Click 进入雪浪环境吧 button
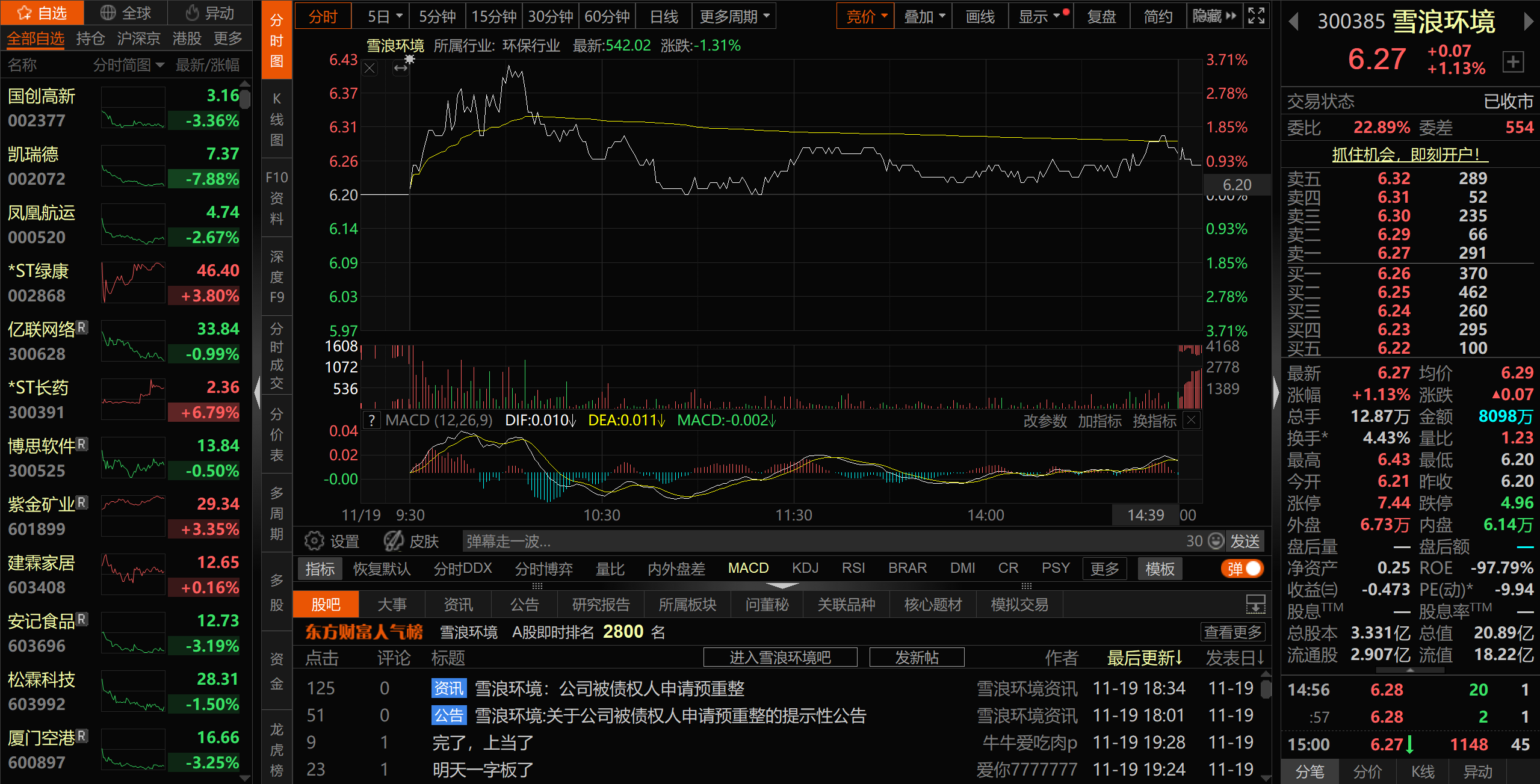Screen dimensions: 1540x784 pos(780,658)
